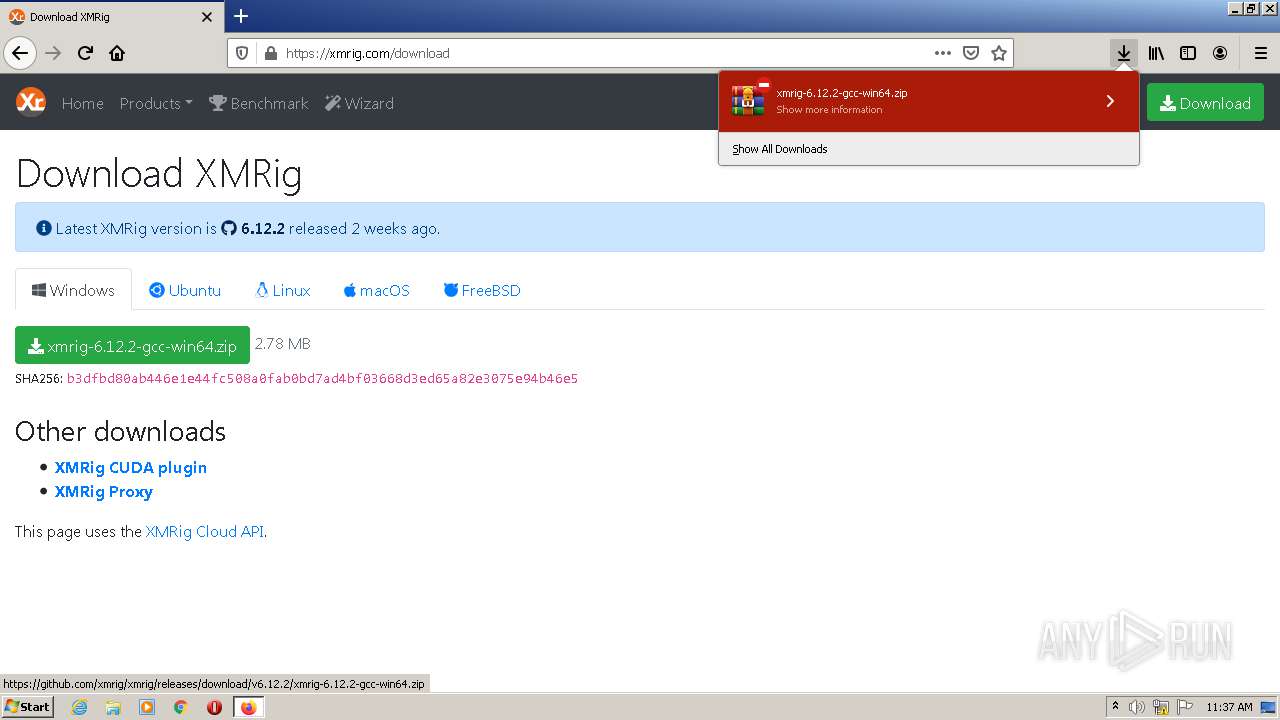Click the volume speaker tray icon
This screenshot has width=1280, height=720.
point(1137,707)
